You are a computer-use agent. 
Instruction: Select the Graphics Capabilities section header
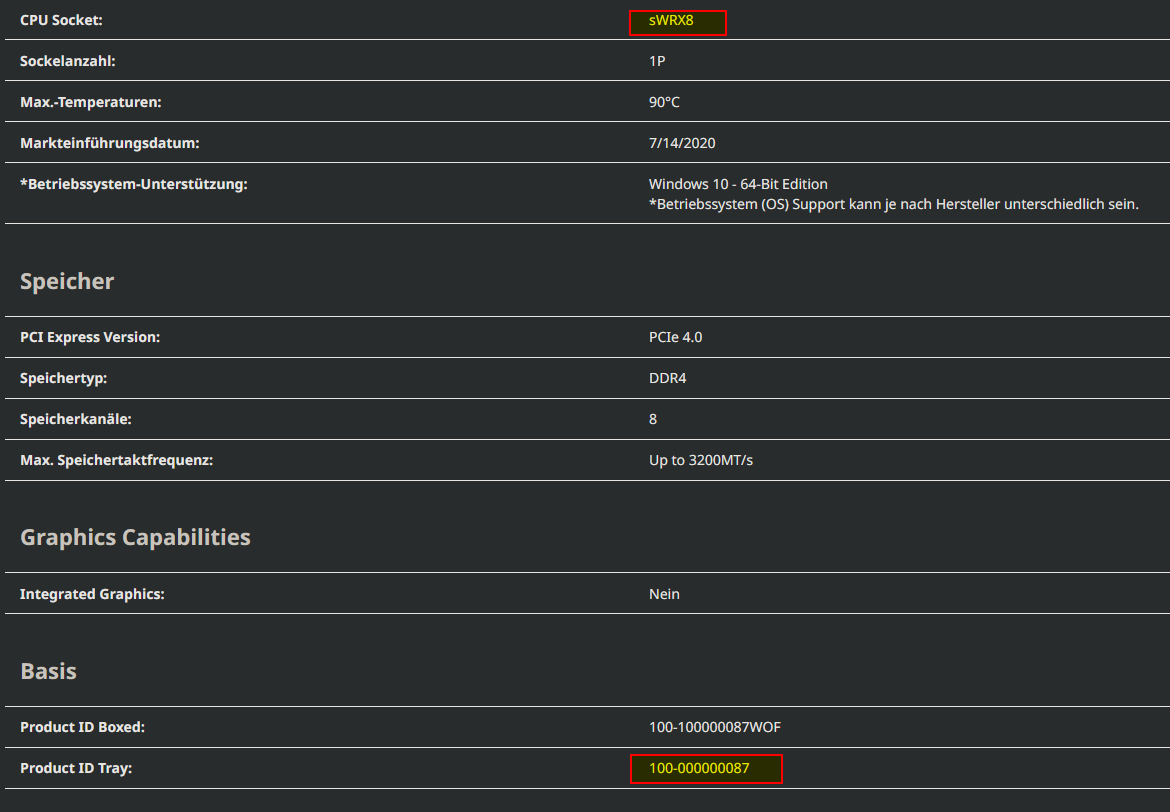tap(135, 537)
